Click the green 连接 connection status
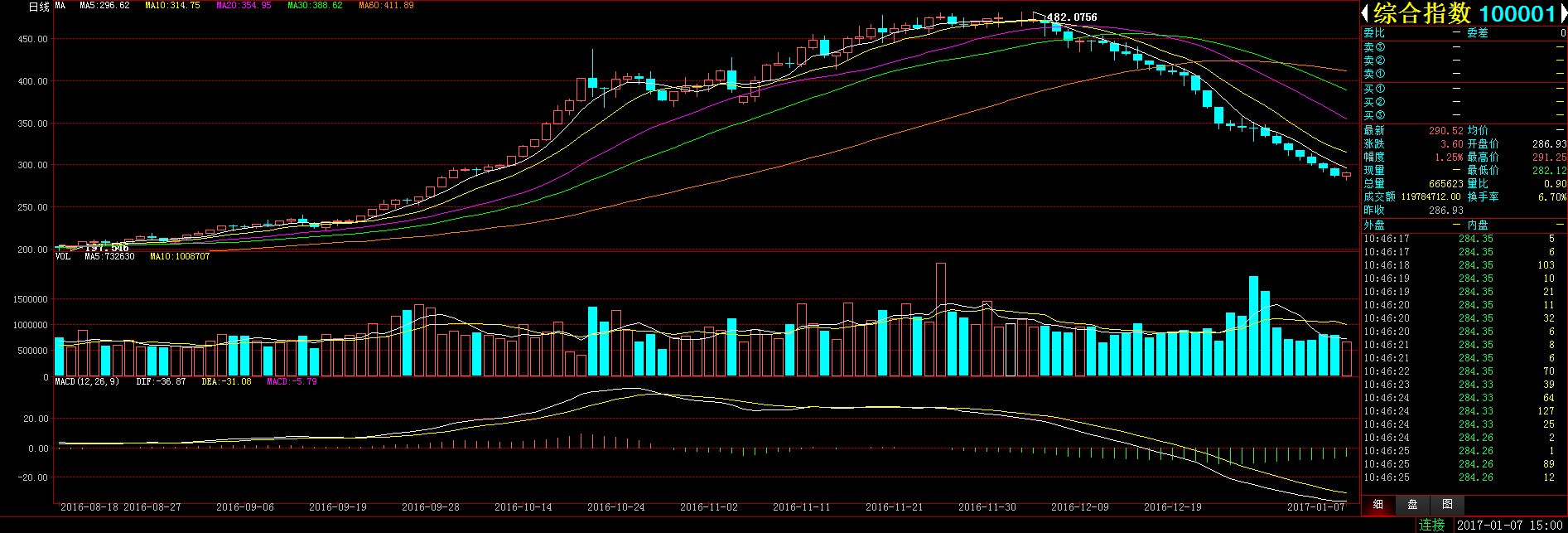Viewport: 1568px width, 533px height. (1431, 525)
